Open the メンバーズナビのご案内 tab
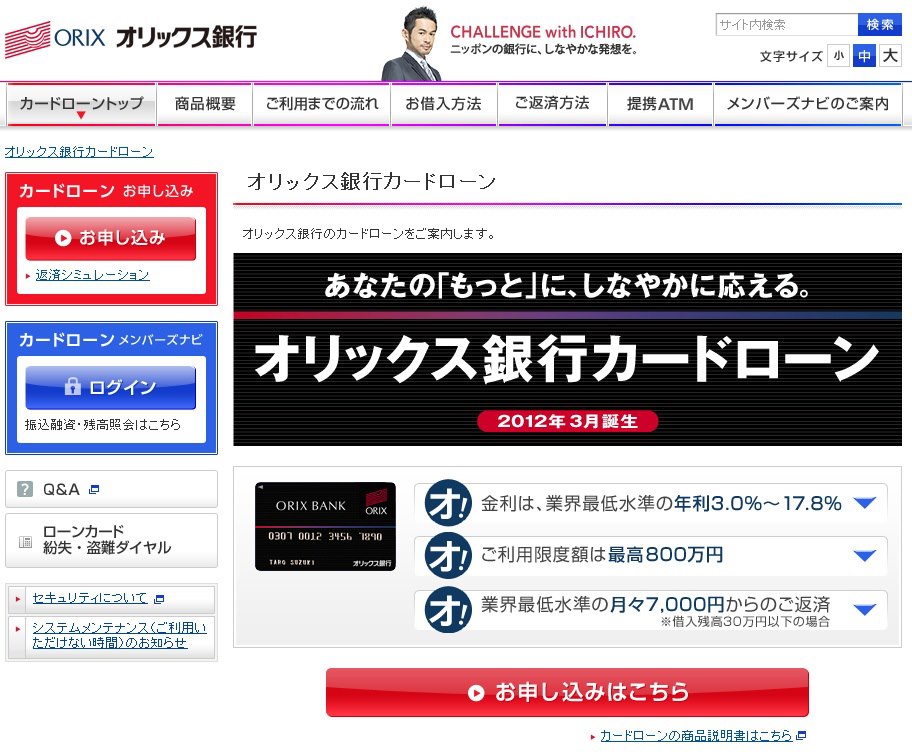Screen dimensions: 912x754 (x=808, y=104)
